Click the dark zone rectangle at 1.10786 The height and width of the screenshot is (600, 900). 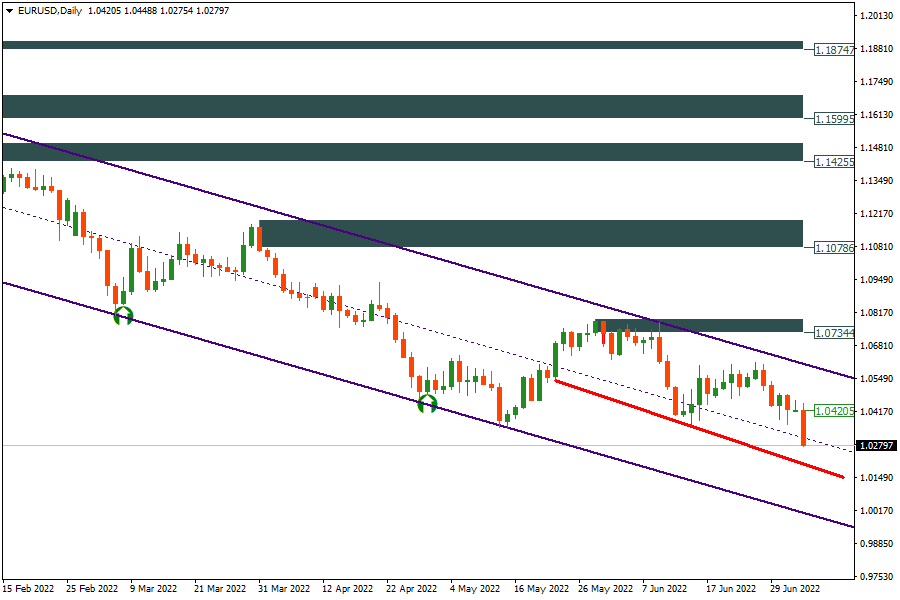click(530, 233)
